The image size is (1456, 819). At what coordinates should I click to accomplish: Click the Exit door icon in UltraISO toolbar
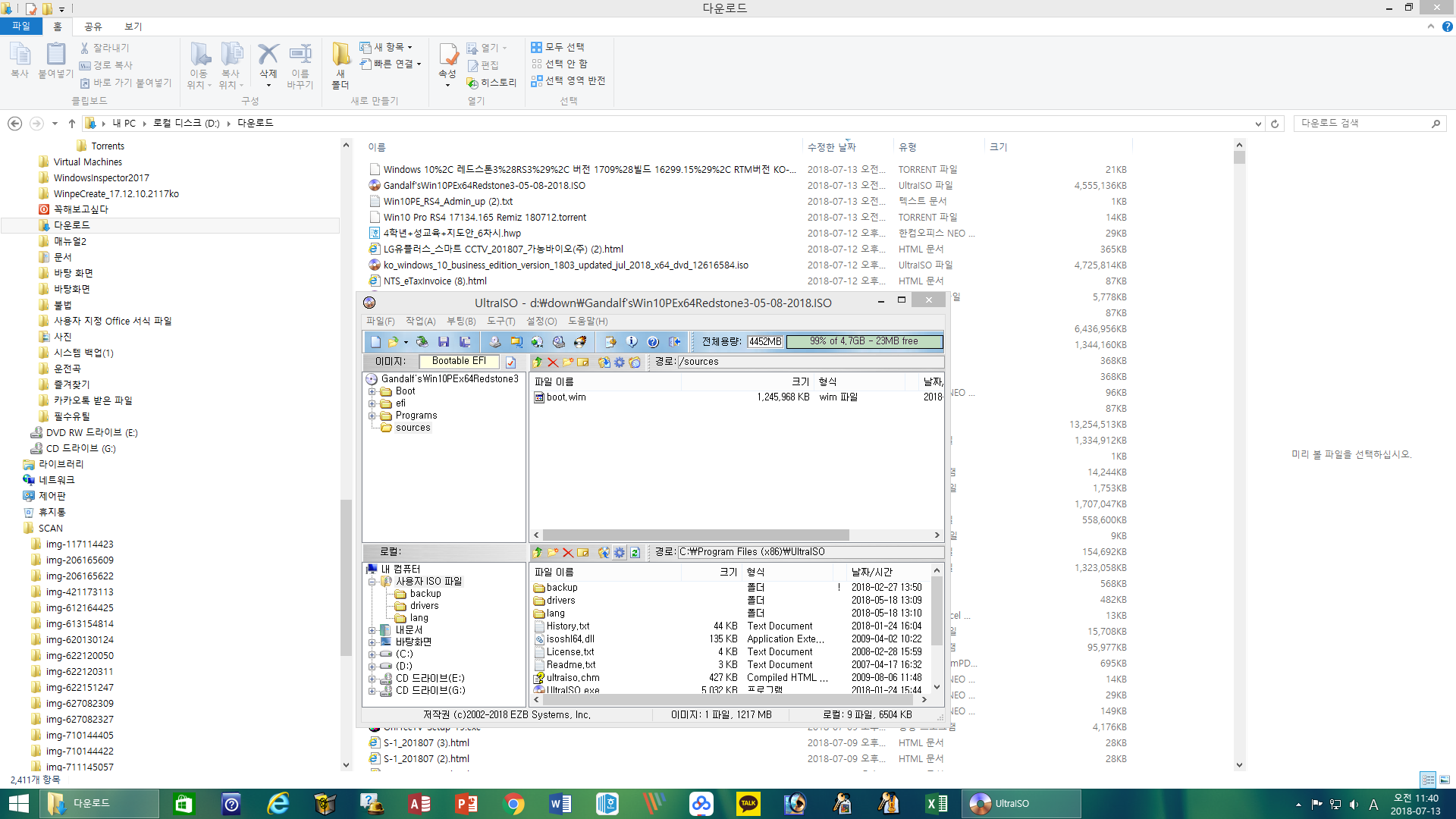[674, 342]
